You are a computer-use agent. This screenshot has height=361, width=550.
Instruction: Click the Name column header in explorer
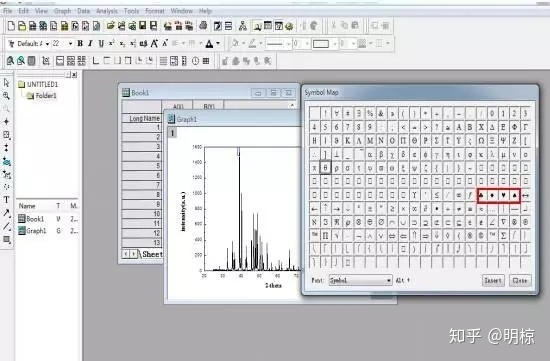27,206
